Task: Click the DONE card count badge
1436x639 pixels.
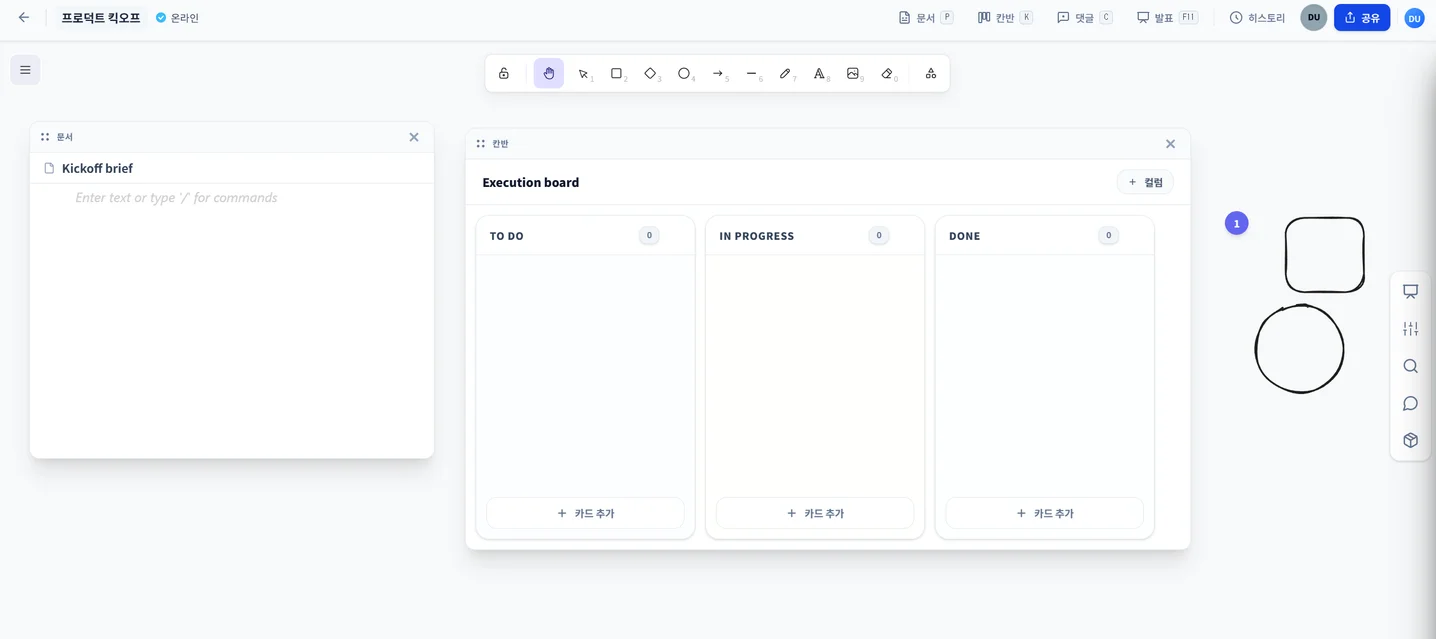Action: click(1107, 236)
